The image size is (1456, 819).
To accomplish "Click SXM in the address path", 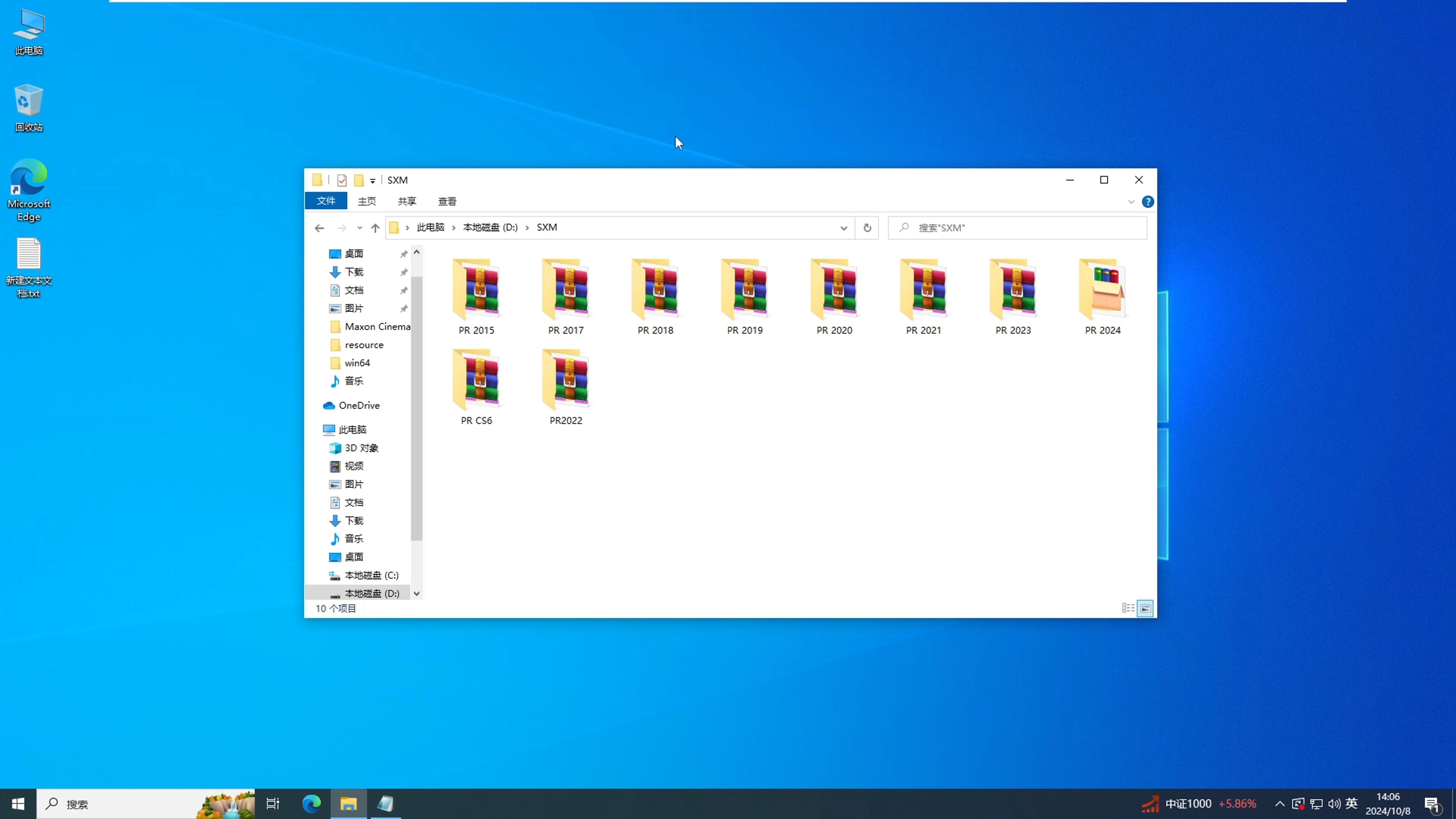I will [x=546, y=227].
